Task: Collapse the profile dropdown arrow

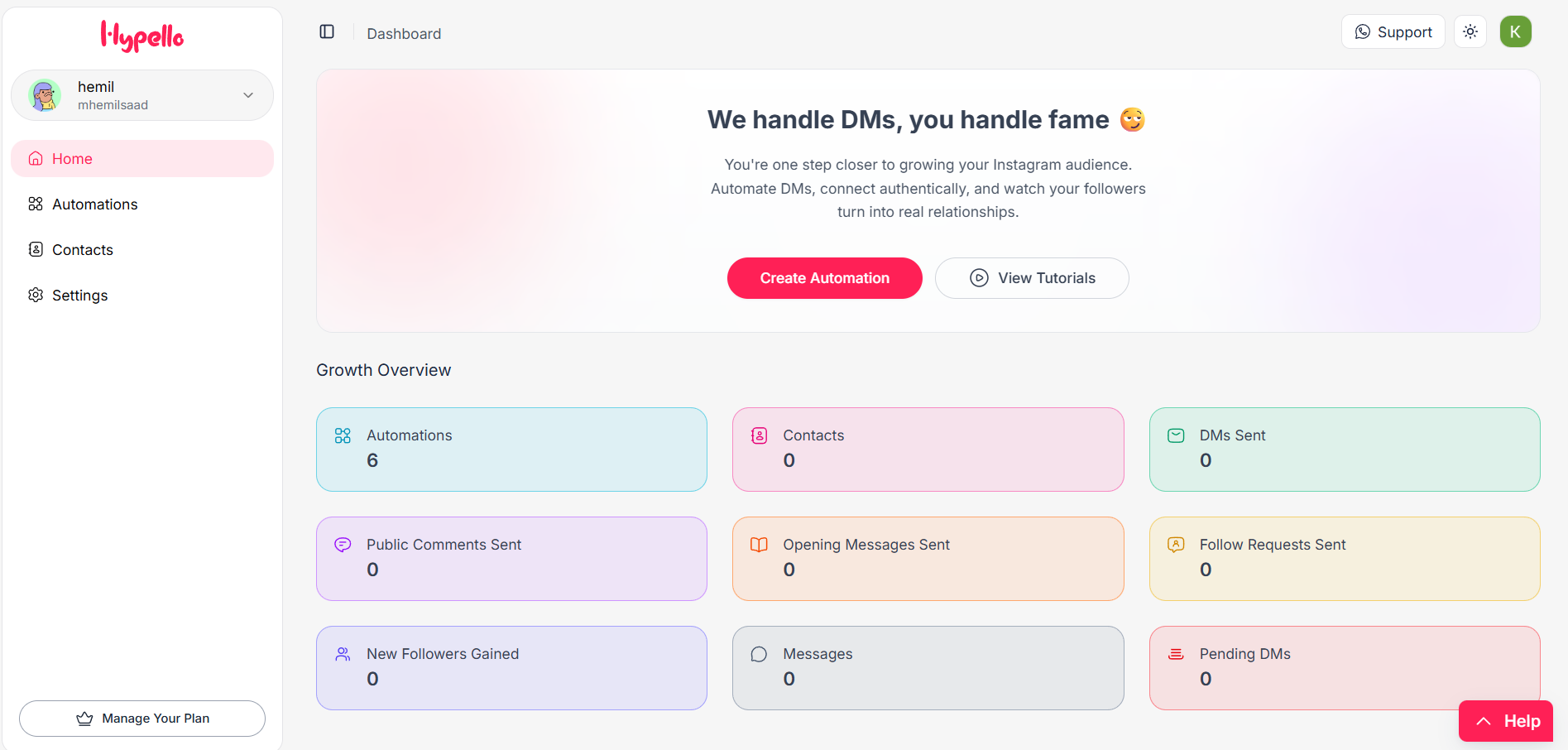Action: [247, 95]
